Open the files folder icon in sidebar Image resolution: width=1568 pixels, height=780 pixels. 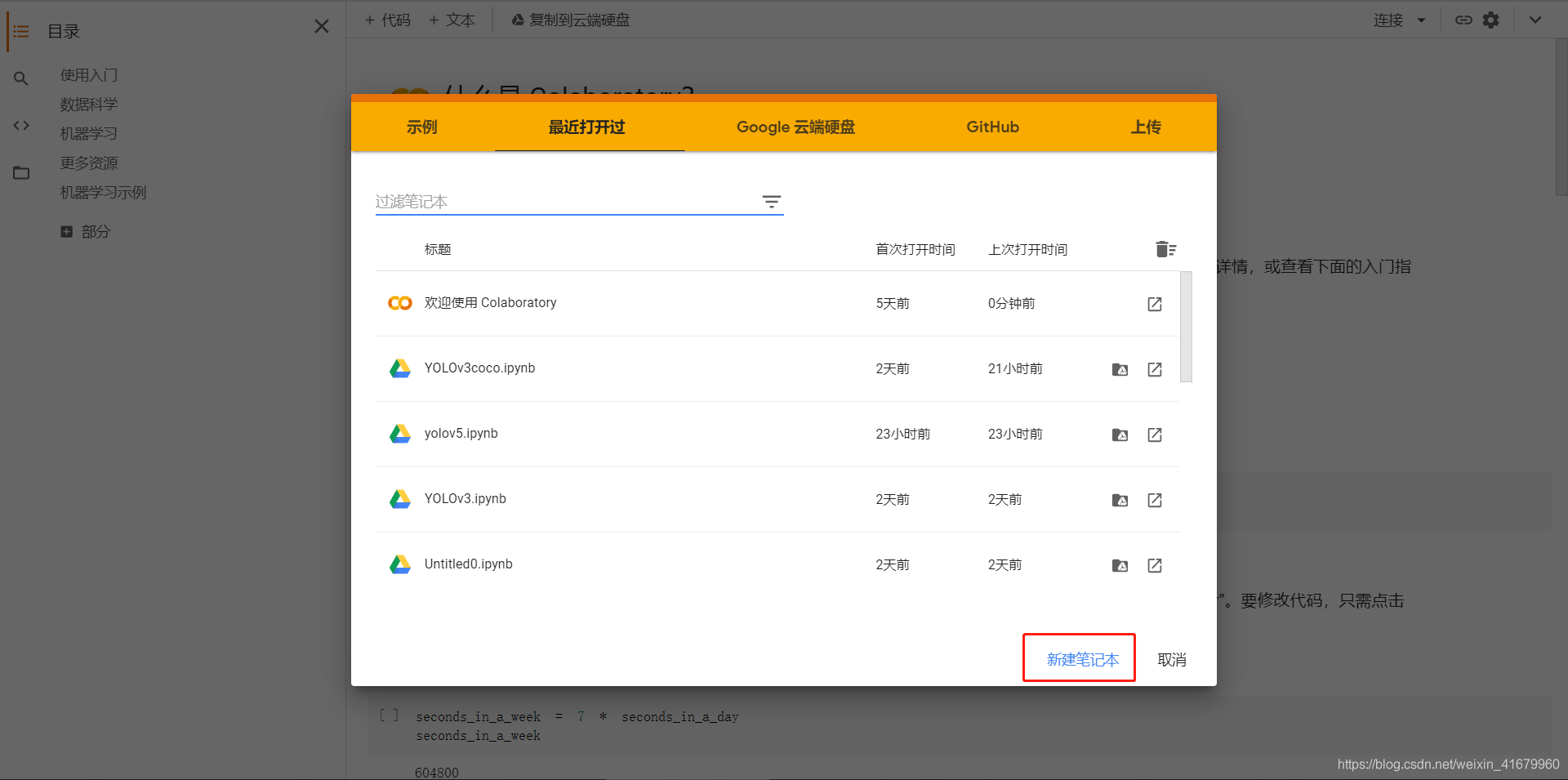(21, 172)
